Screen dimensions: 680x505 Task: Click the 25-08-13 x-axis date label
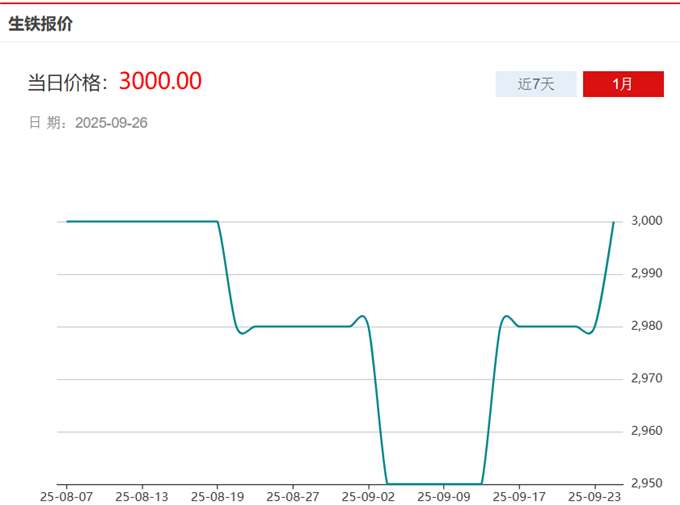(142, 495)
